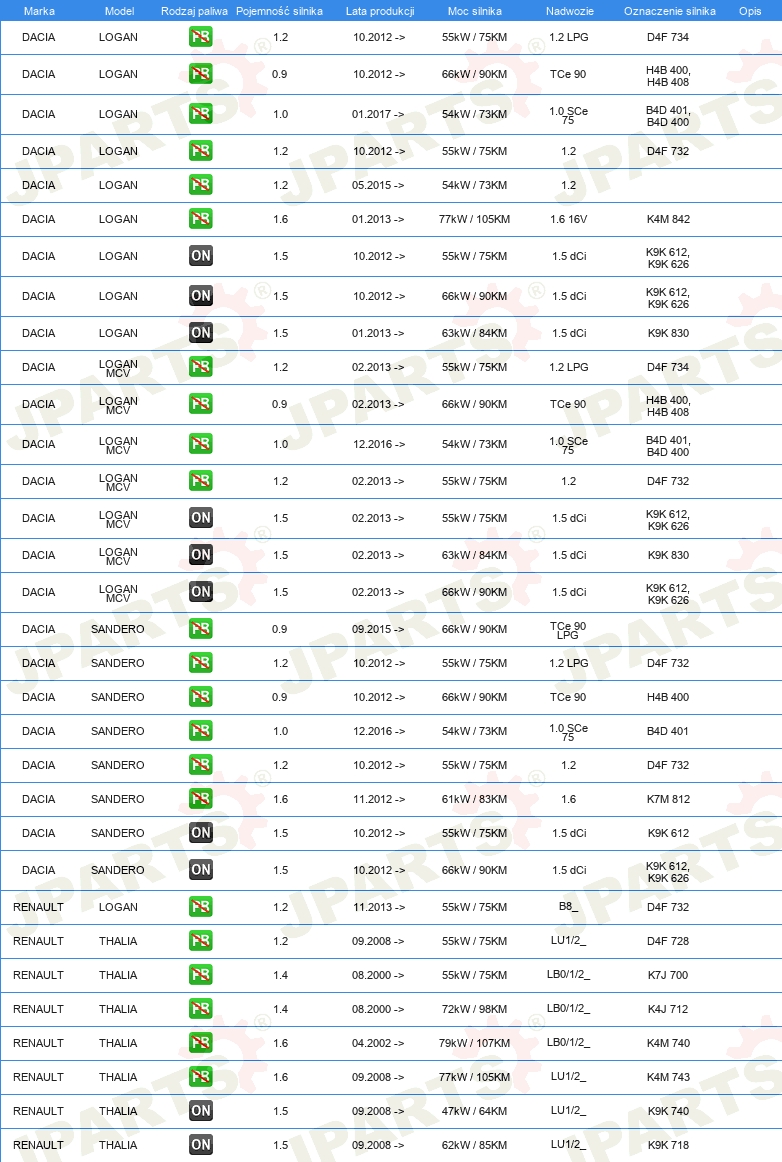Screen dimensions: 782x1162
Task: Click the petrol icon for Thalia D4F 728 row
Action: (x=200, y=942)
